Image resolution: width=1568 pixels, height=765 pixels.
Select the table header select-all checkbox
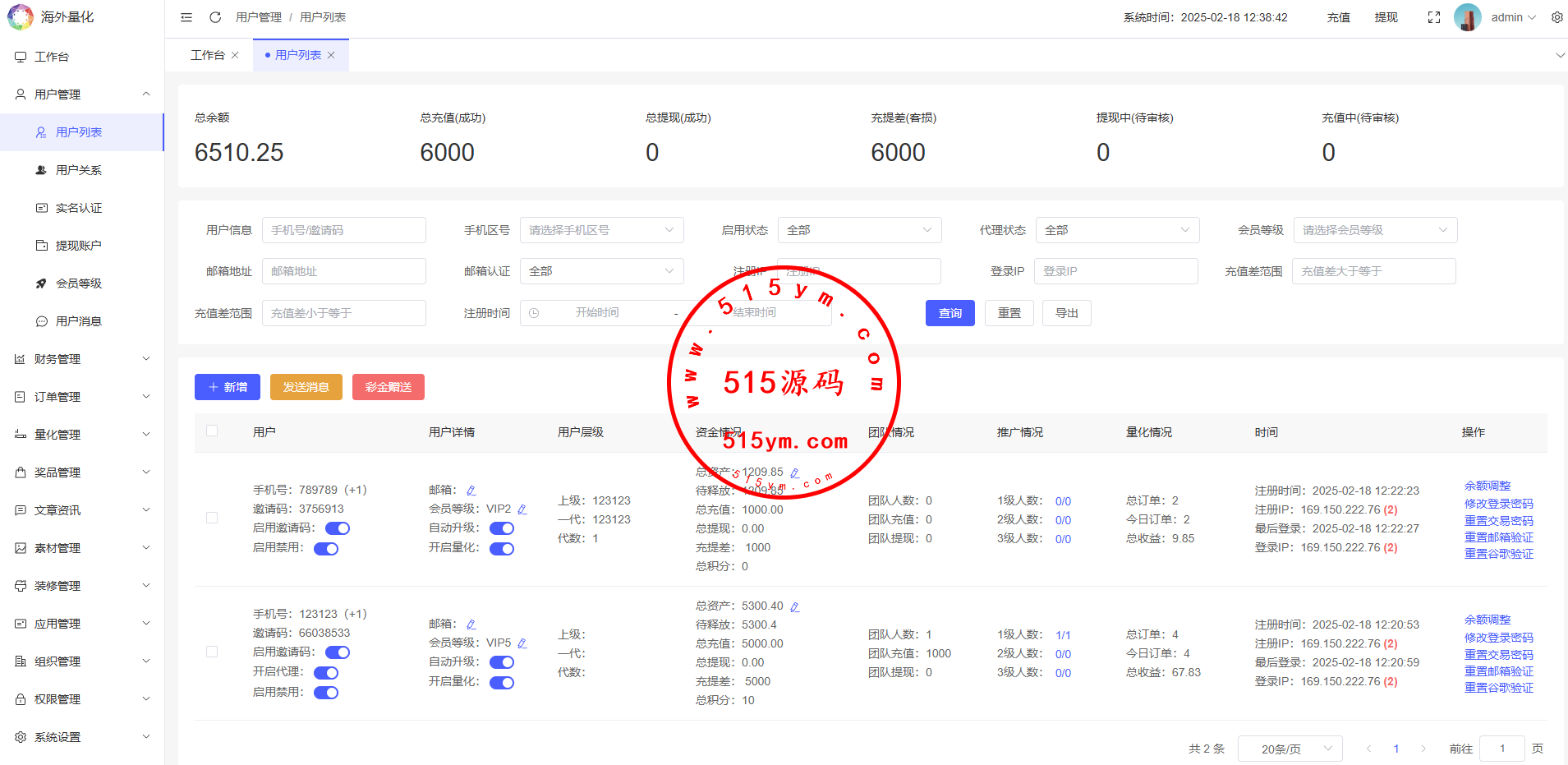click(212, 431)
